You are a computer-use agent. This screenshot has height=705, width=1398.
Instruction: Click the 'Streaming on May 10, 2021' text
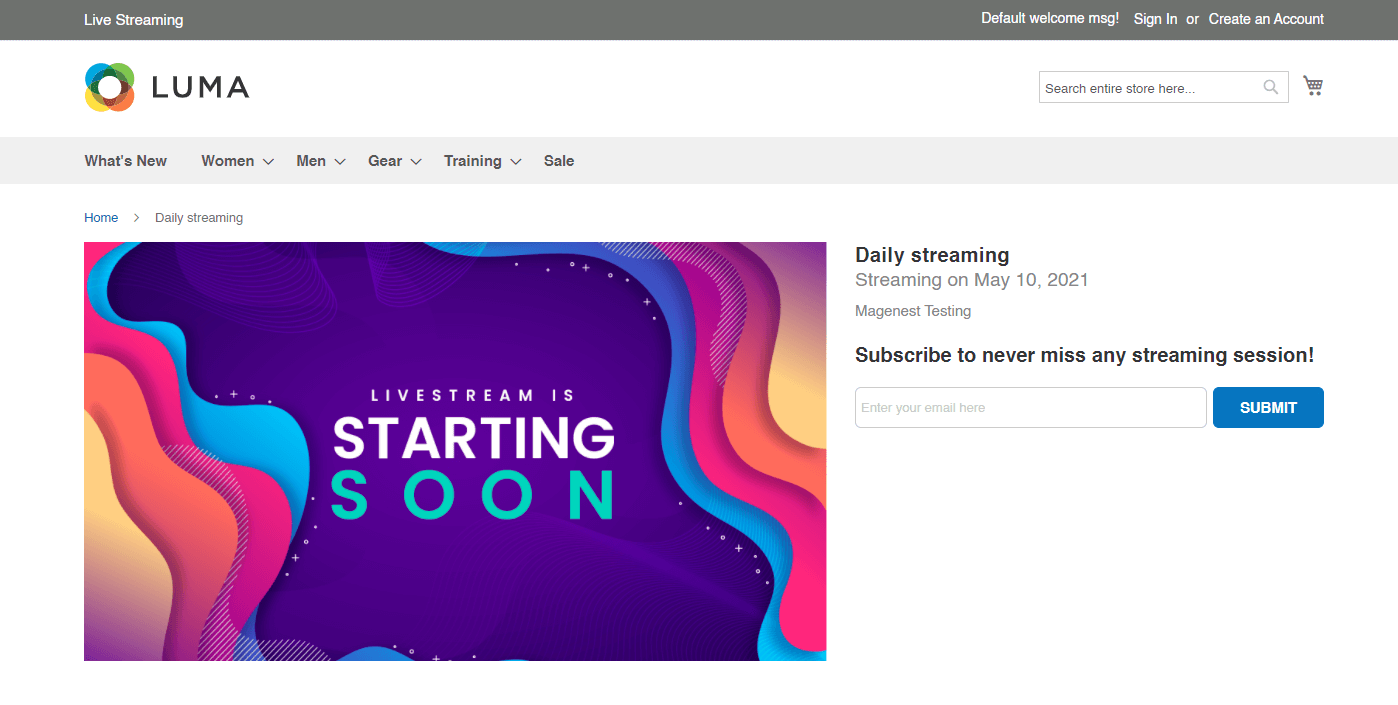point(972,280)
